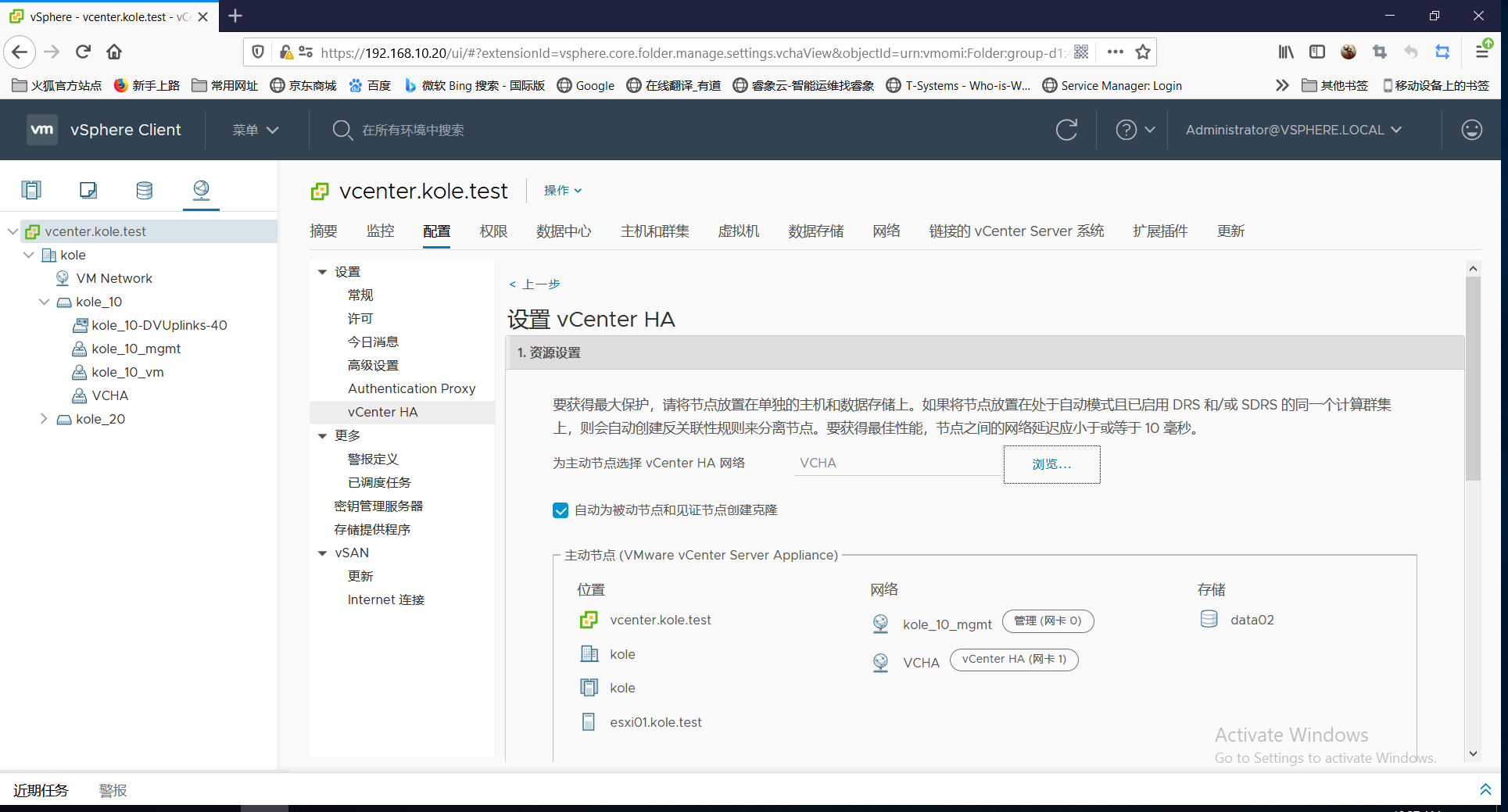
Task: Click the 浏览 button to choose vCenter HA network
Action: point(1051,463)
